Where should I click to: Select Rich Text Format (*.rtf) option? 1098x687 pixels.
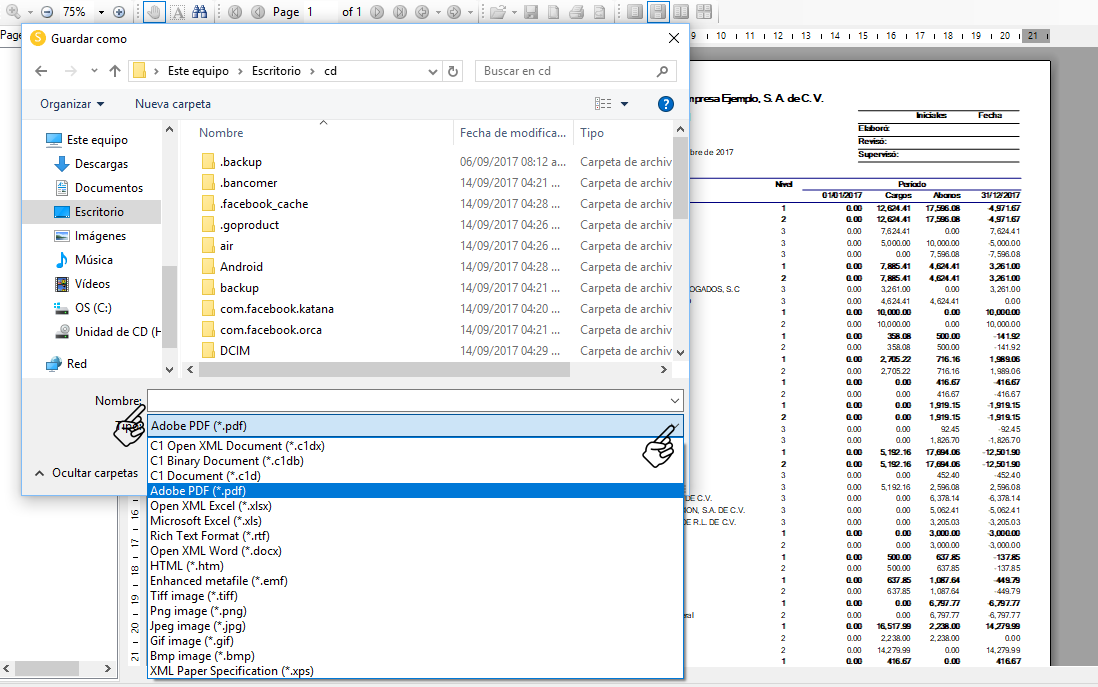click(209, 536)
